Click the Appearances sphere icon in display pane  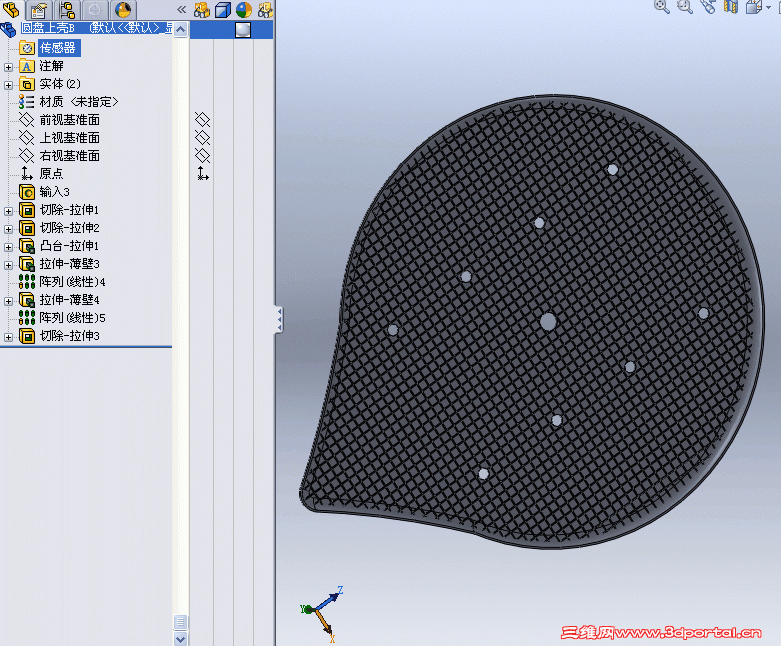click(x=244, y=9)
